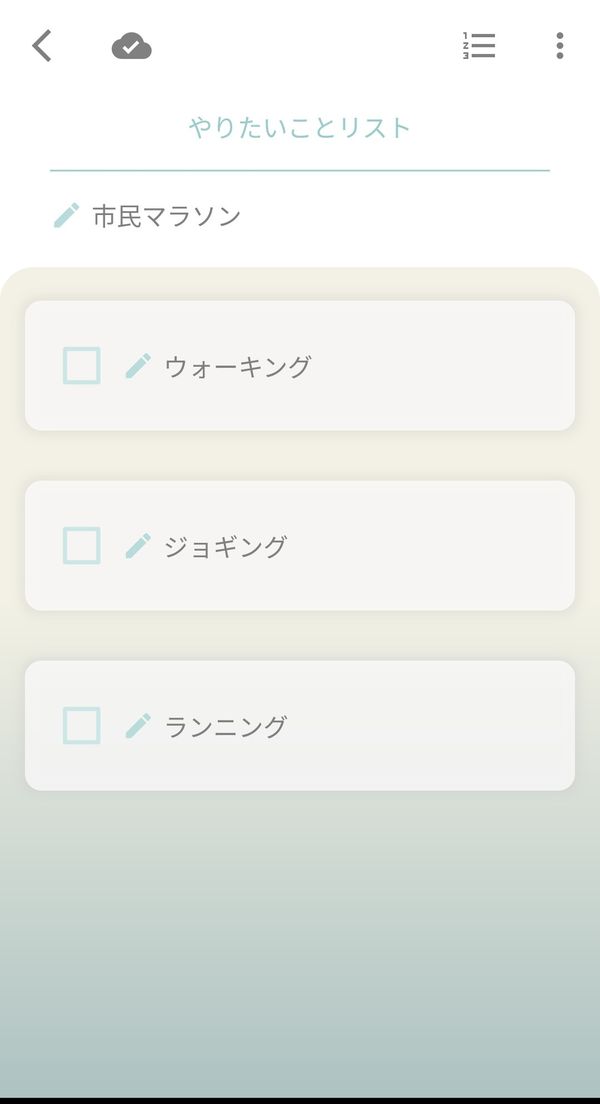Image resolution: width=600 pixels, height=1104 pixels.
Task: Tap the cloud sync checkmark icon
Action: pyautogui.click(x=132, y=46)
